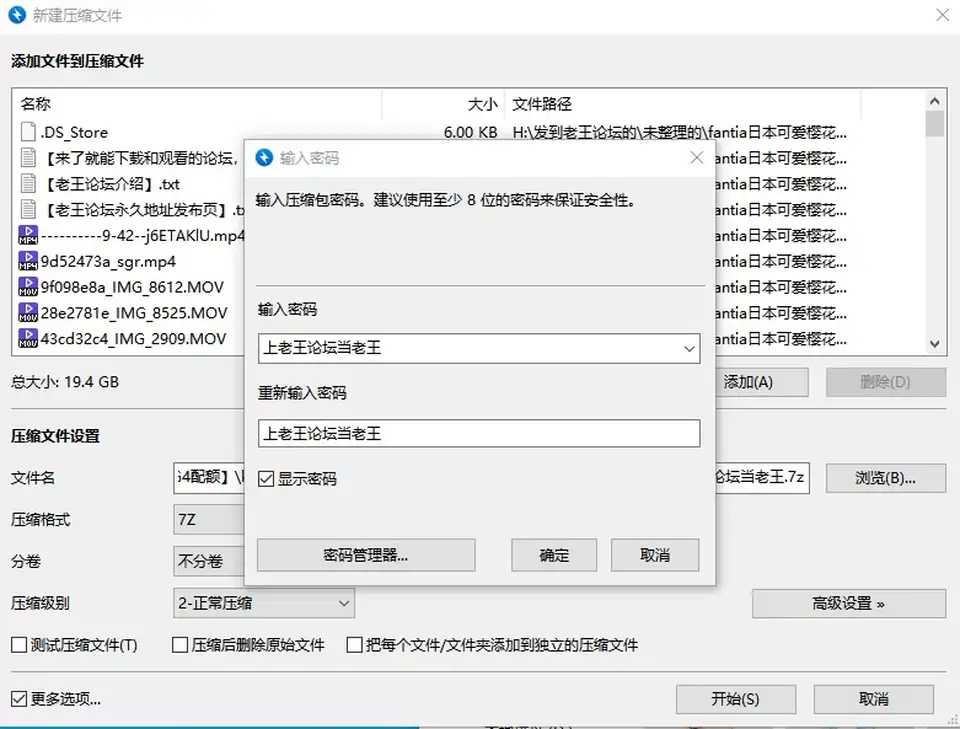Select the .DS_Store file name
The height and width of the screenshot is (729, 960).
[74, 132]
